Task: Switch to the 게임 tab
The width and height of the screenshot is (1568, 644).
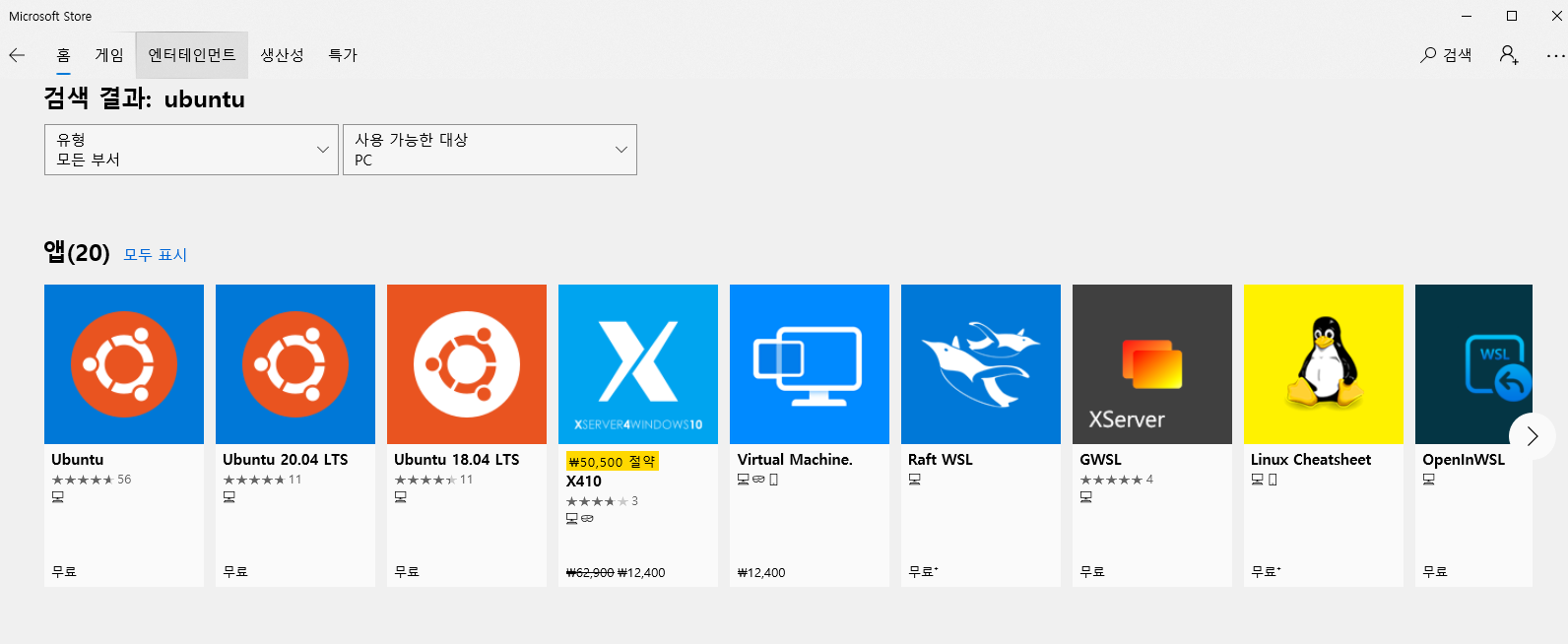Action: tap(109, 55)
